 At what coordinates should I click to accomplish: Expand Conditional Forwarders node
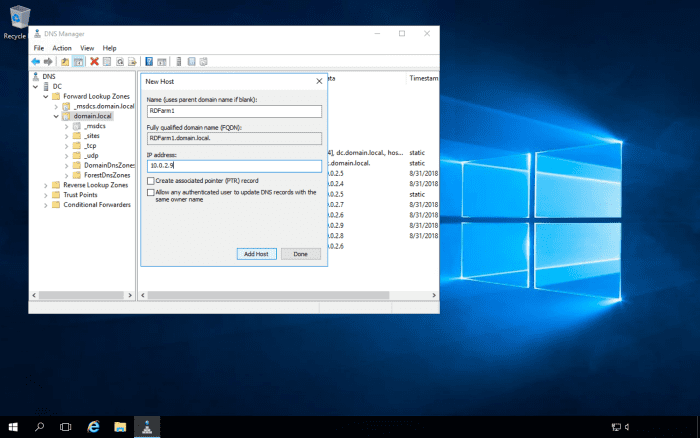point(46,205)
